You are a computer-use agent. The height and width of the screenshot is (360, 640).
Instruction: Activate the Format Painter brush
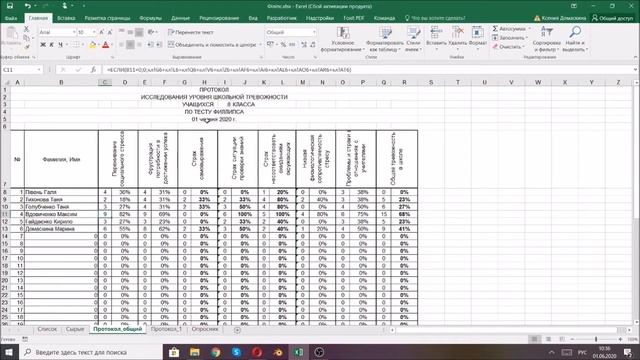point(27,47)
